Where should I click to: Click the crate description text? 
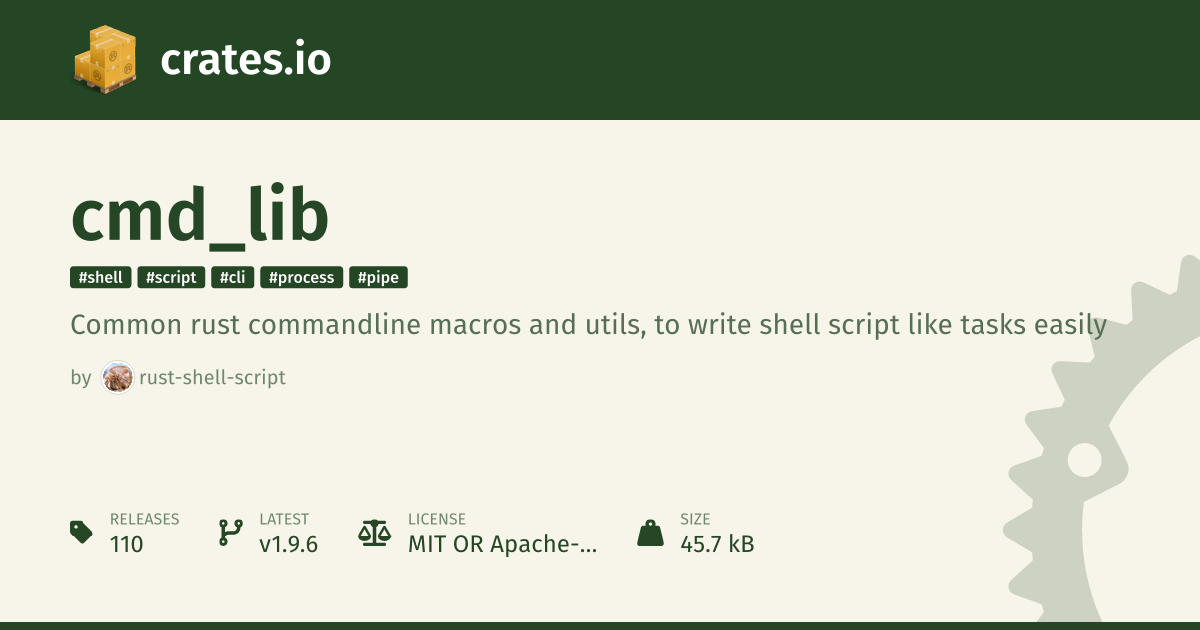click(x=589, y=326)
